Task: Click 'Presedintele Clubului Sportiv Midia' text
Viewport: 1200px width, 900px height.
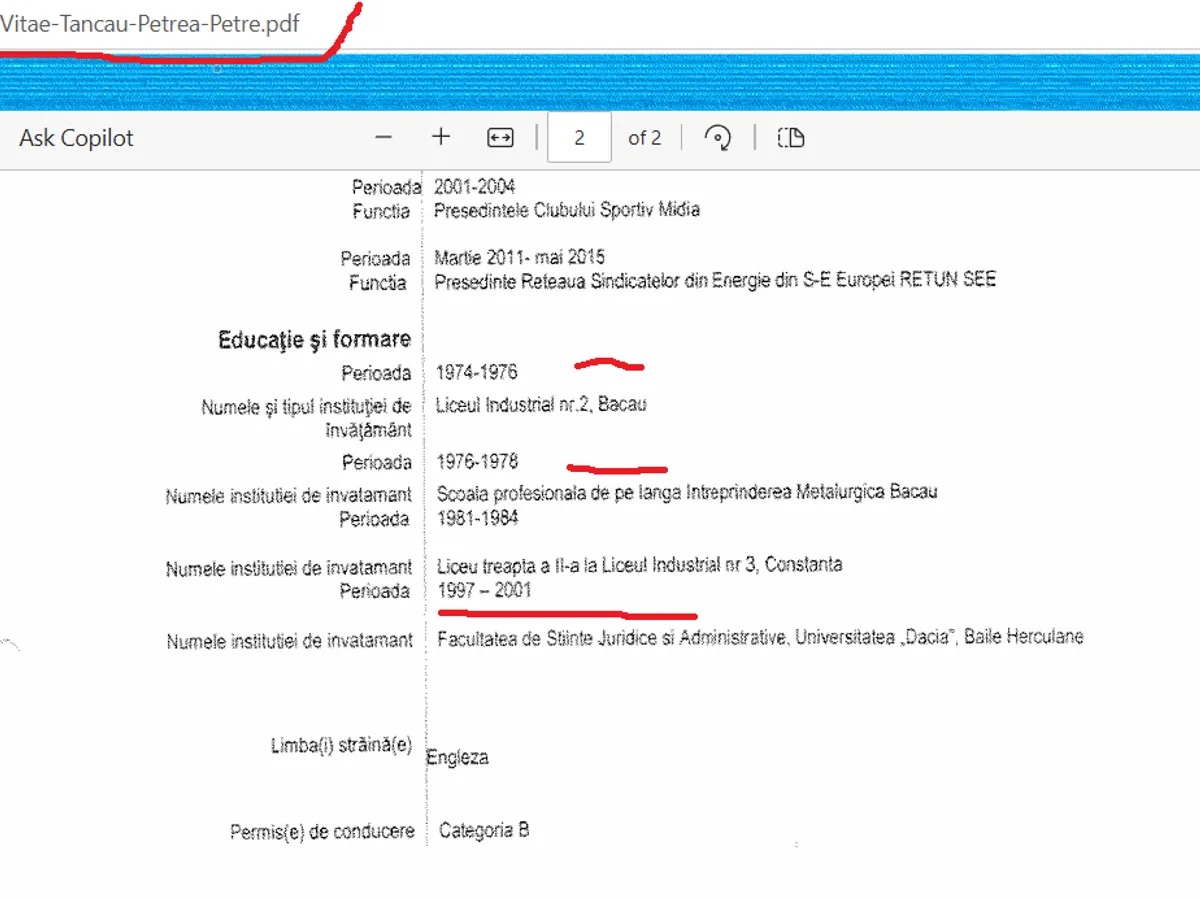Action: tap(567, 210)
